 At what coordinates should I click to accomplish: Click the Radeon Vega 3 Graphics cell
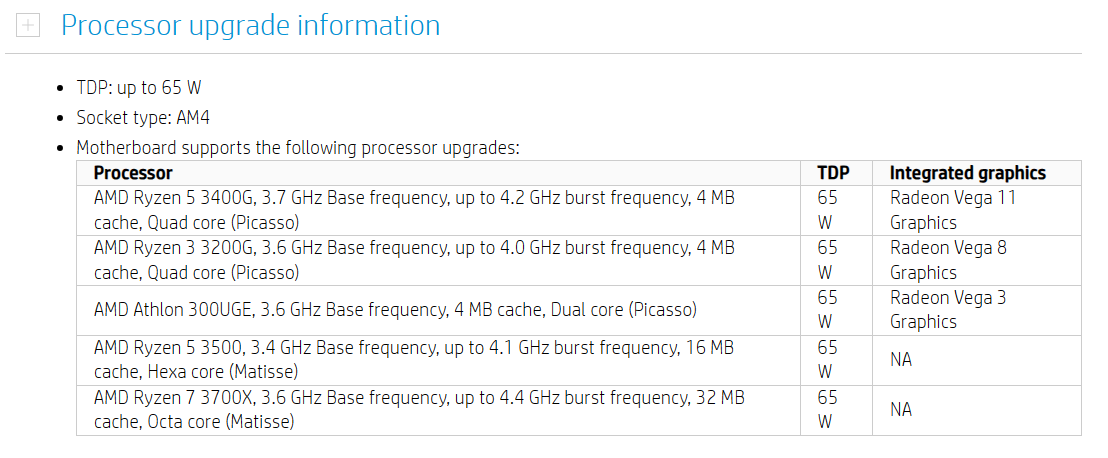pos(977,310)
